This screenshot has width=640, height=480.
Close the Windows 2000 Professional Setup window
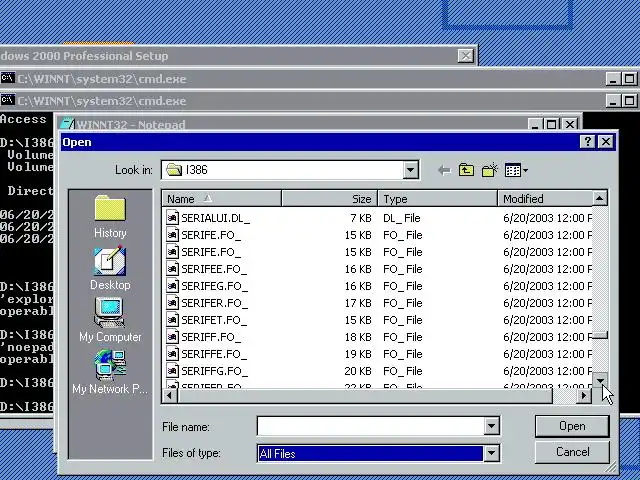[465, 56]
